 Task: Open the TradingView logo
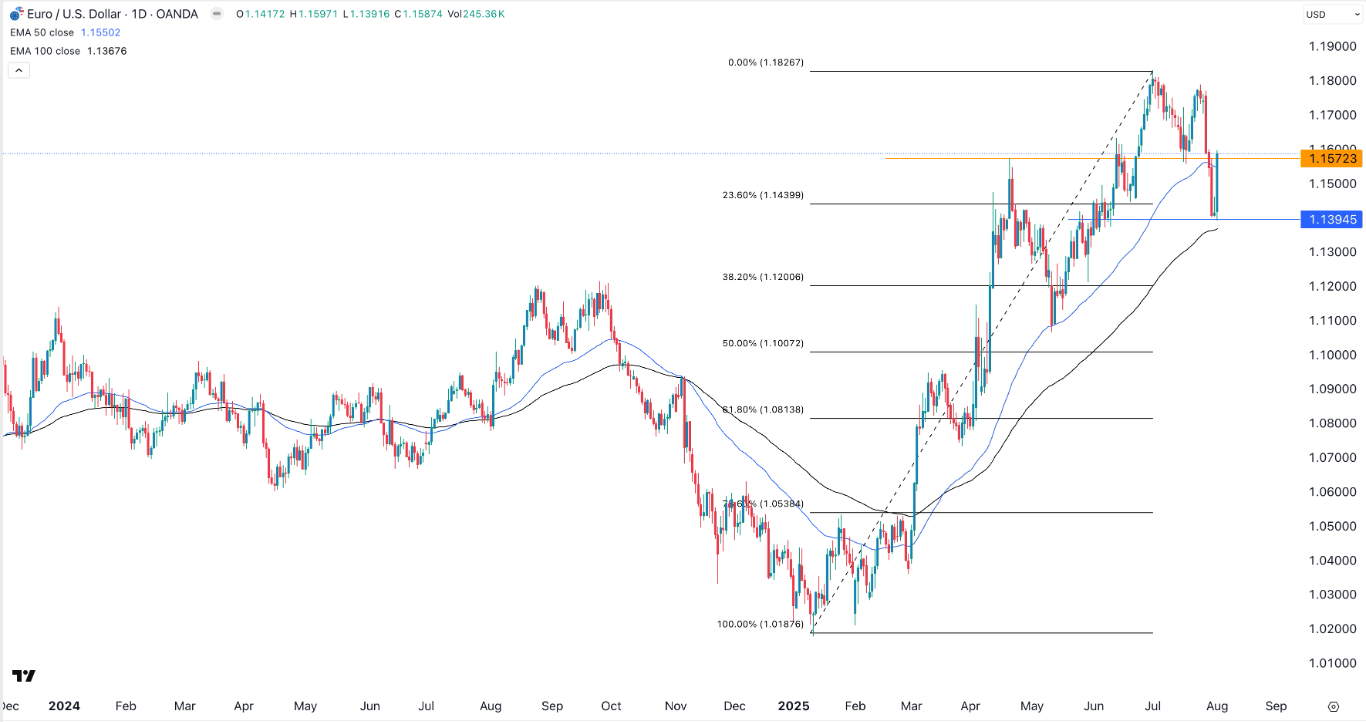[x=25, y=676]
